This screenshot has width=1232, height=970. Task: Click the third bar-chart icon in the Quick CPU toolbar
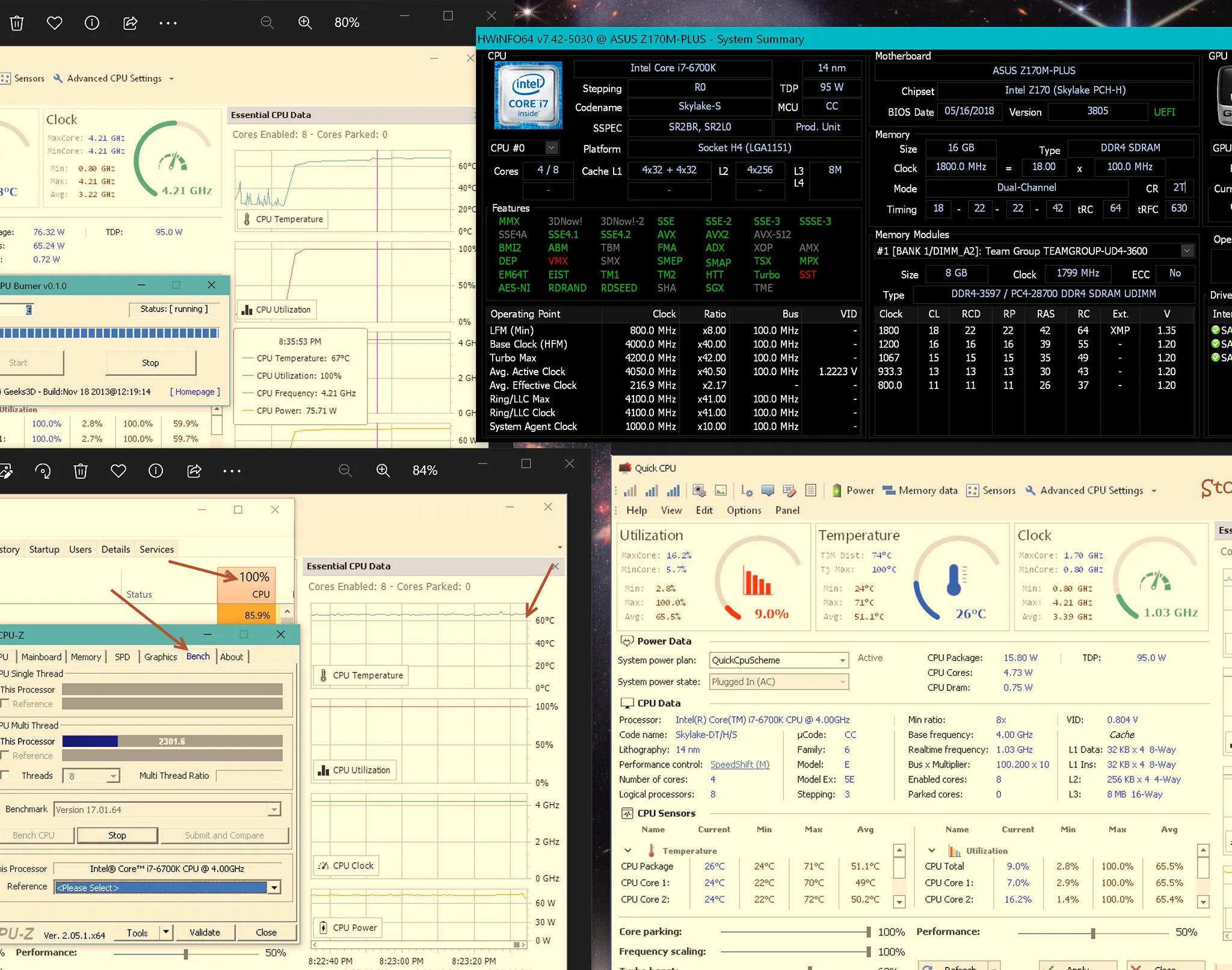click(x=673, y=491)
